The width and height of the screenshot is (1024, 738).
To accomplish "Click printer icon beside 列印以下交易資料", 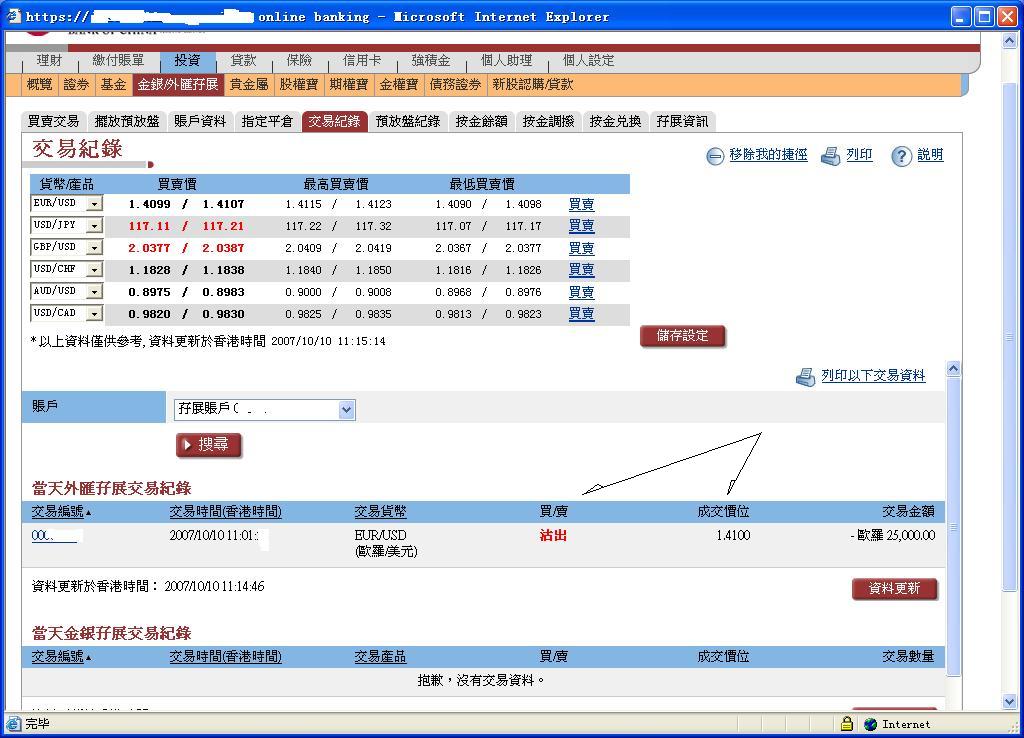I will click(806, 377).
